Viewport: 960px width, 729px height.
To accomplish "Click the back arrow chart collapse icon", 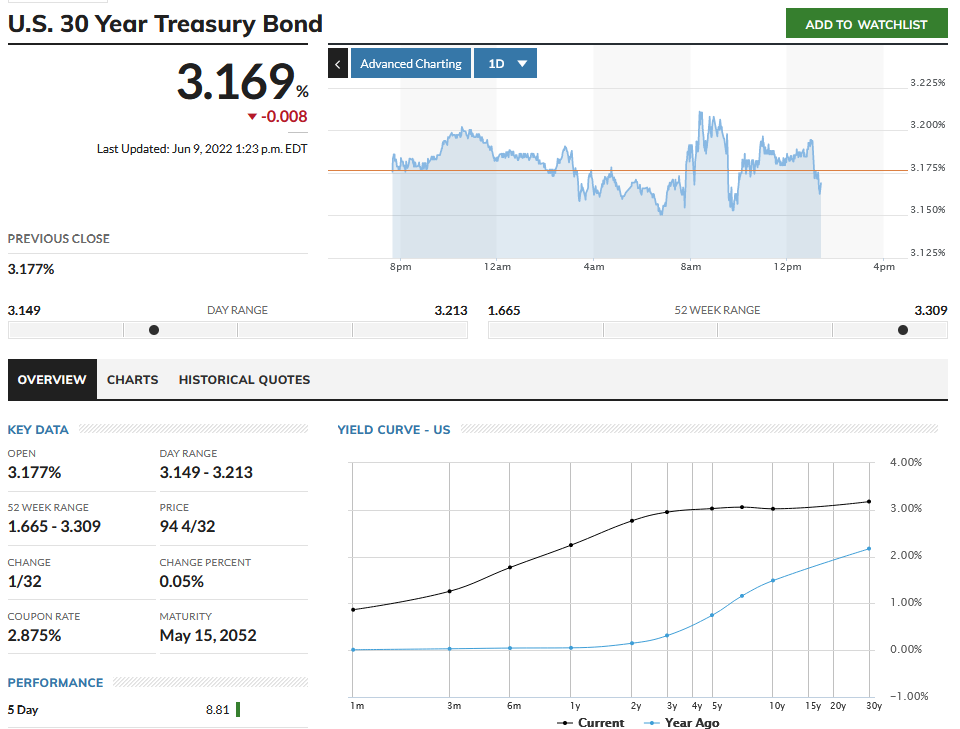I will click(x=338, y=63).
